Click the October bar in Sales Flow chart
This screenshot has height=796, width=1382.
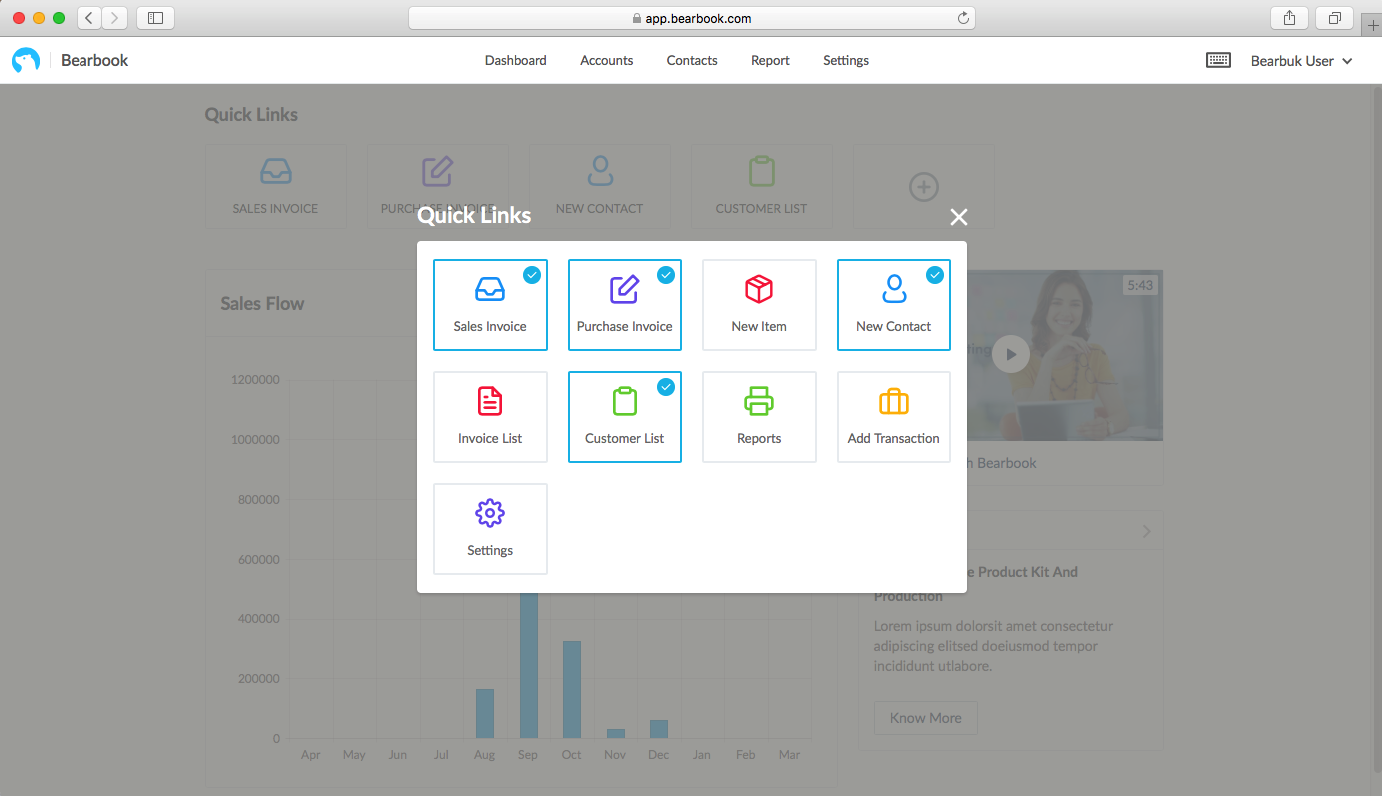click(x=572, y=690)
